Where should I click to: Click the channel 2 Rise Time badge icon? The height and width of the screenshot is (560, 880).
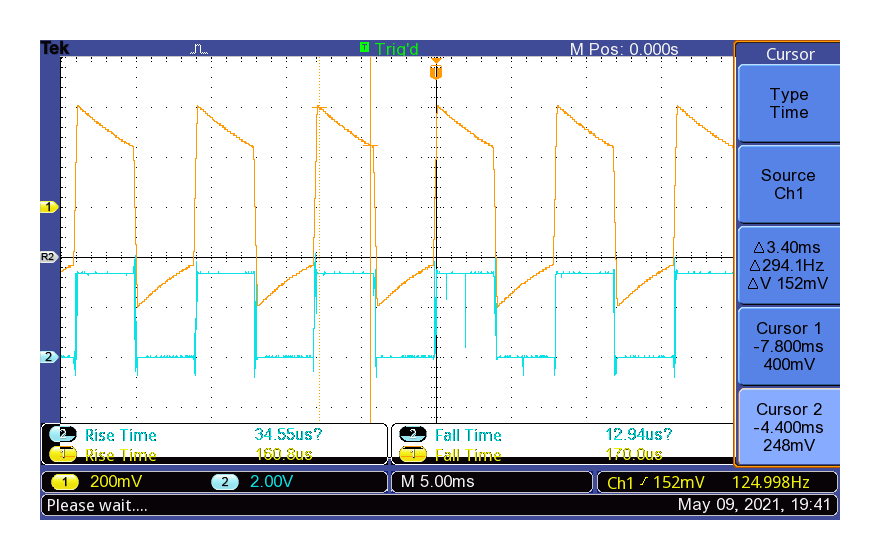[62, 435]
